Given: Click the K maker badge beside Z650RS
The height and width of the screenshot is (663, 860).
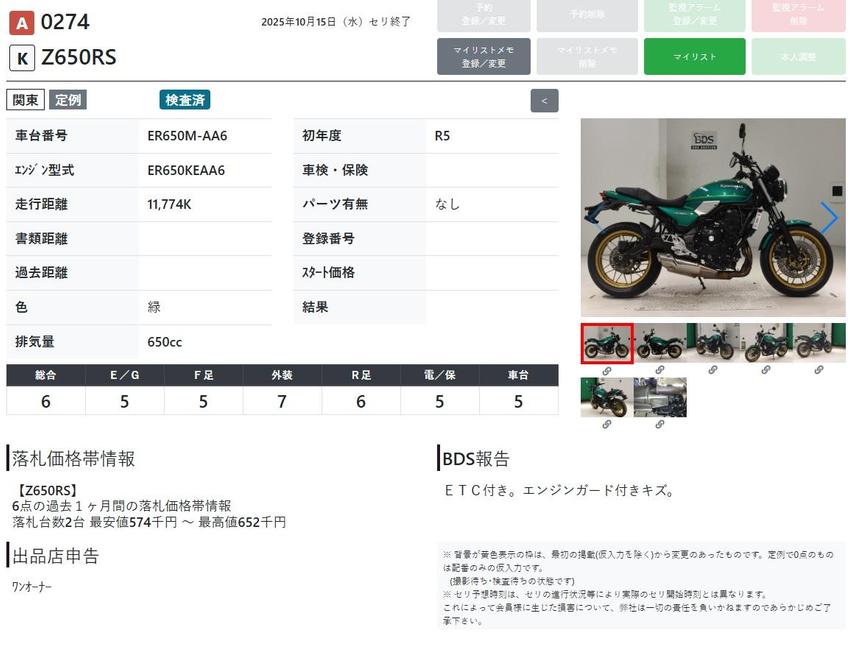Looking at the screenshot, I should tap(21, 58).
